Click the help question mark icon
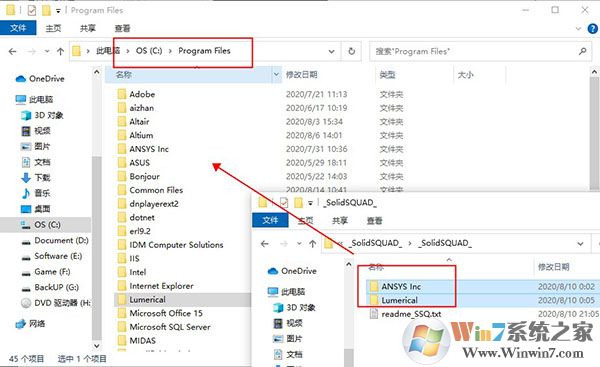 pyautogui.click(x=593, y=28)
